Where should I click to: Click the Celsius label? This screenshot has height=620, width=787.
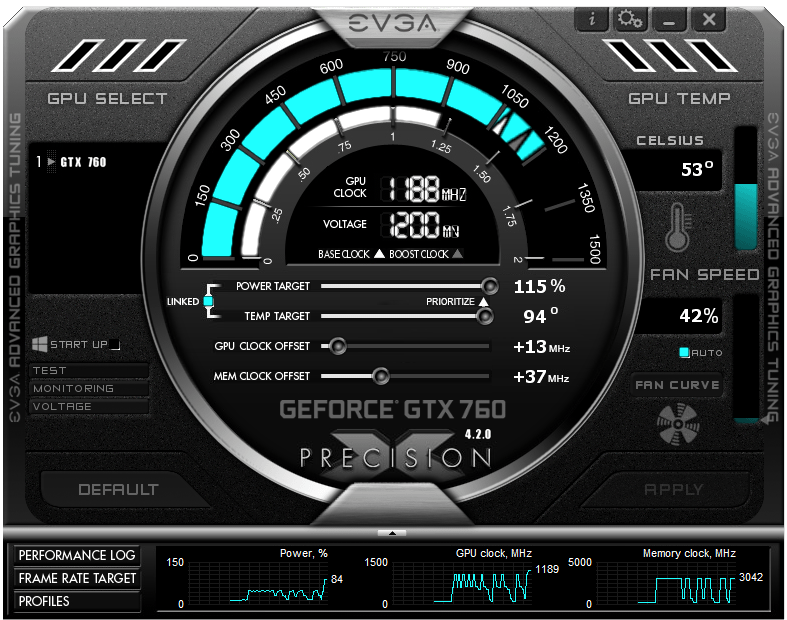click(x=670, y=140)
